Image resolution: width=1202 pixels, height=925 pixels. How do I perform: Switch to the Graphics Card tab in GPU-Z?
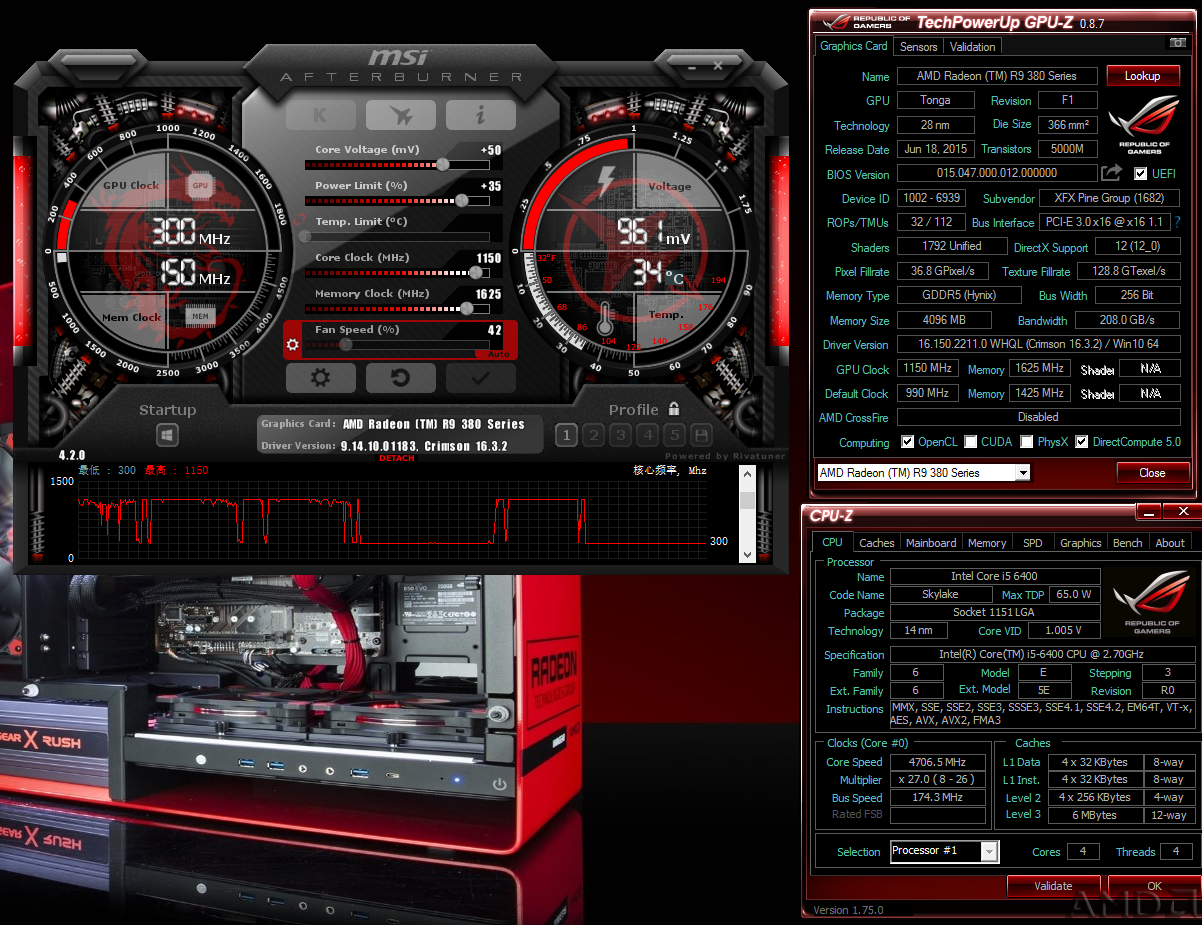(854, 46)
